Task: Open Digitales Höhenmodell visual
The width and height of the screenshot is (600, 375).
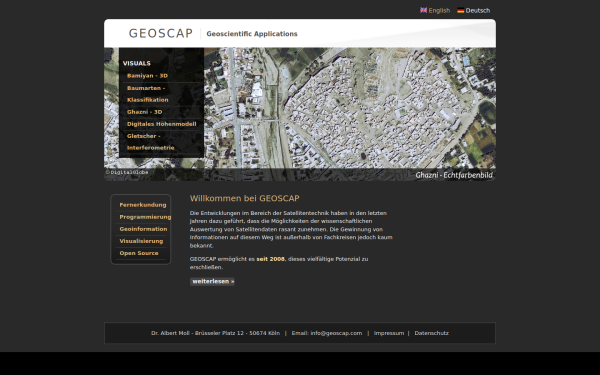Action: pos(161,124)
